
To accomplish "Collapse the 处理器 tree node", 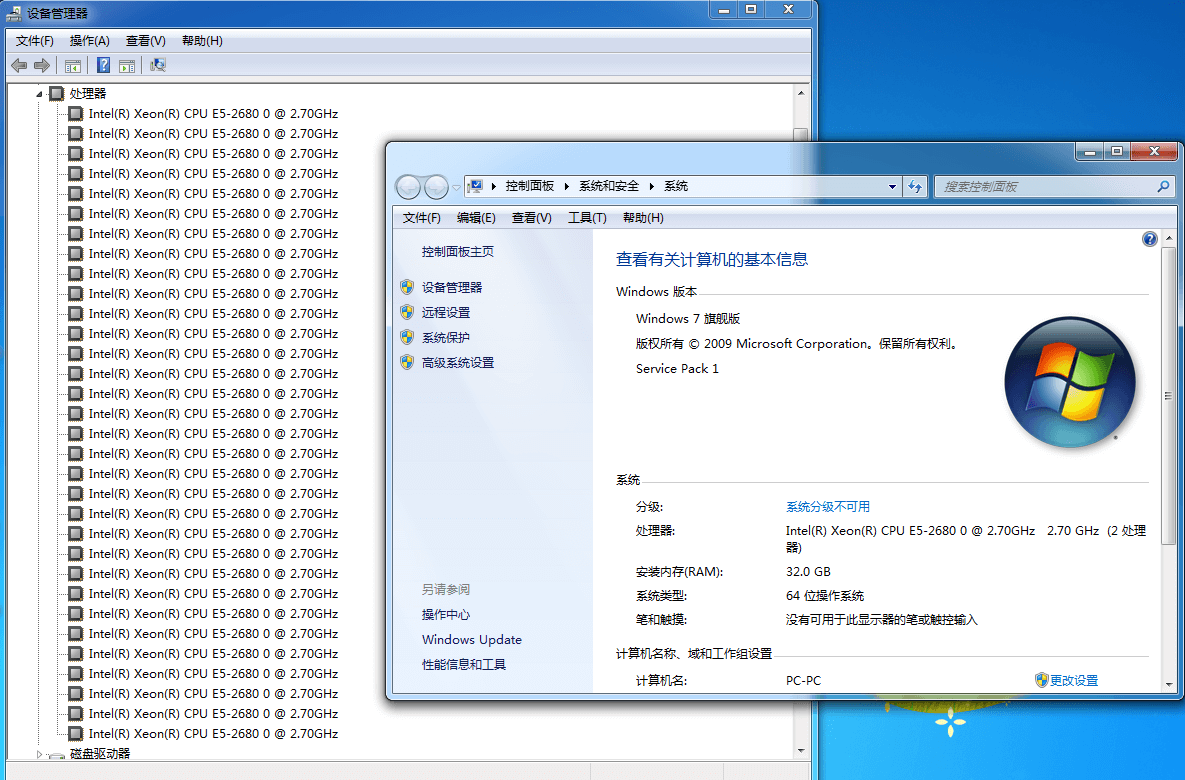I will pos(39,94).
